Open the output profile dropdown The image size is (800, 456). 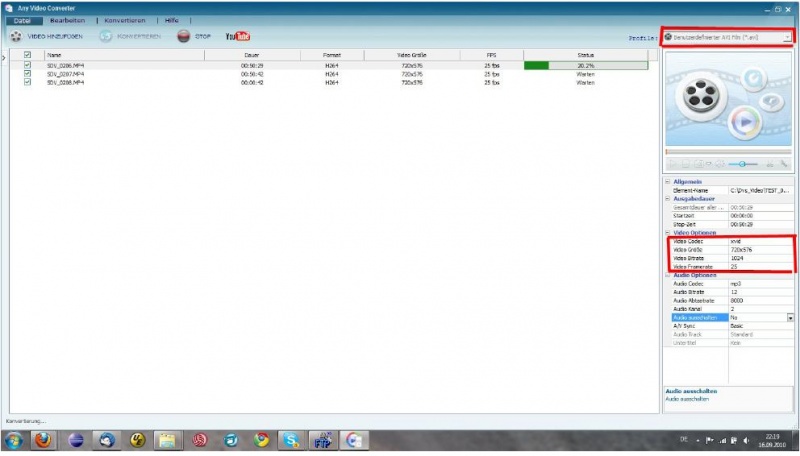coord(788,37)
